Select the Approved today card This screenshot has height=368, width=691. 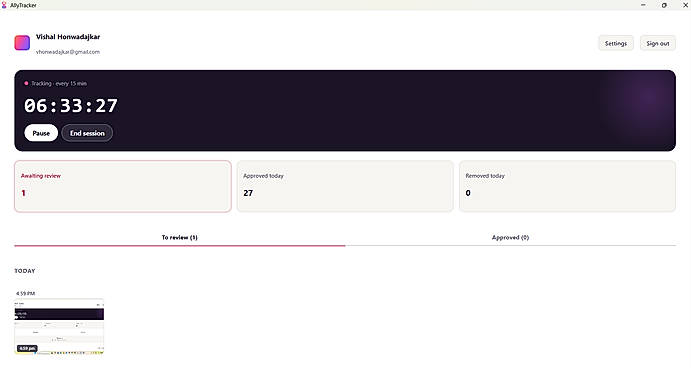click(x=345, y=186)
